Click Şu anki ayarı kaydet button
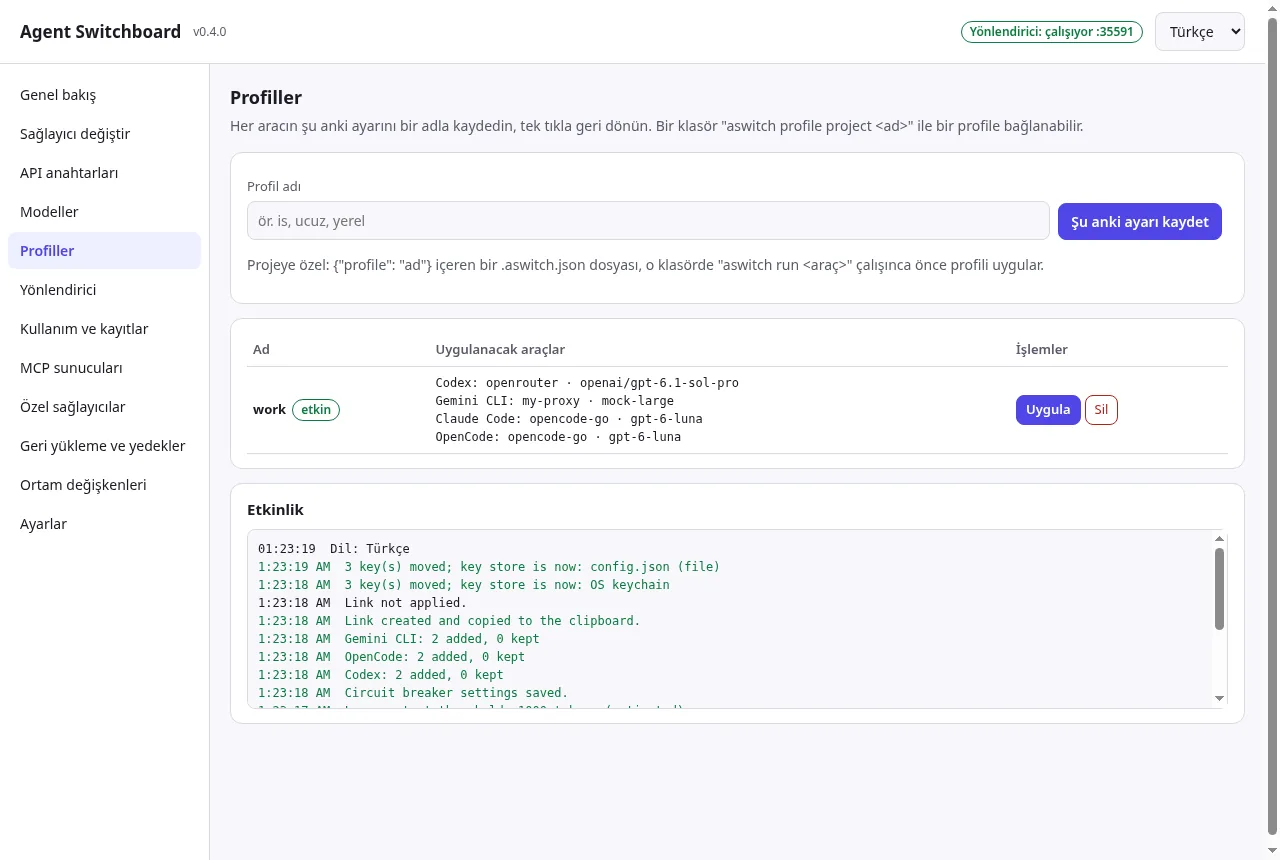The image size is (1280, 860). coord(1140,221)
